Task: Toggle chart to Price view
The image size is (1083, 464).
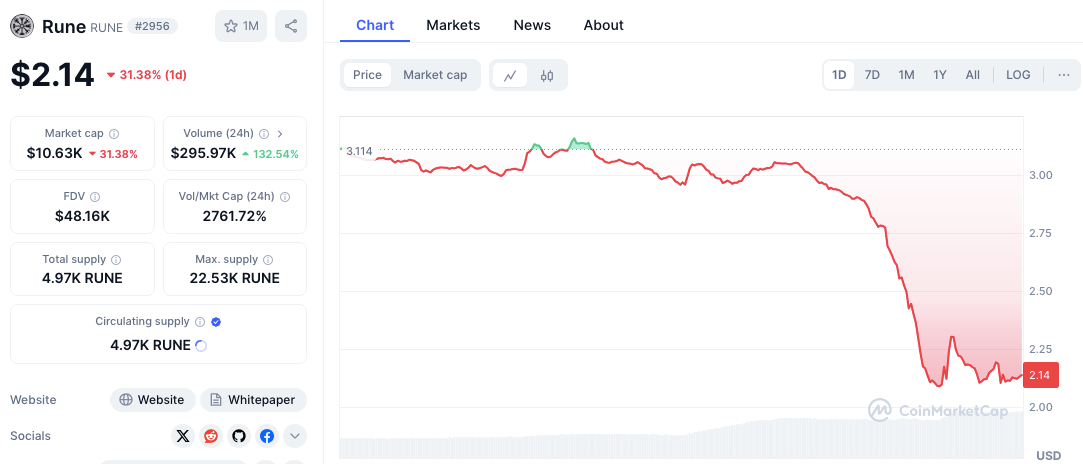Action: tap(367, 75)
